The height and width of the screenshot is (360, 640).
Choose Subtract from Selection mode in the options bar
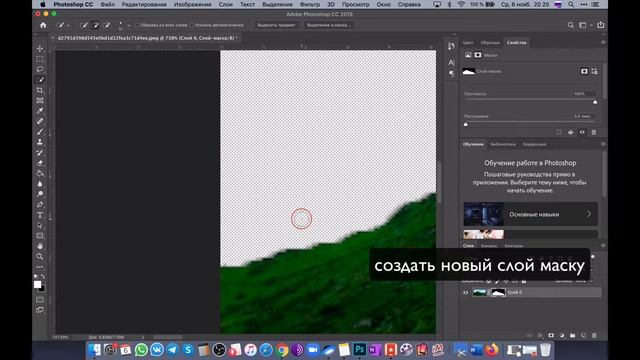click(107, 25)
